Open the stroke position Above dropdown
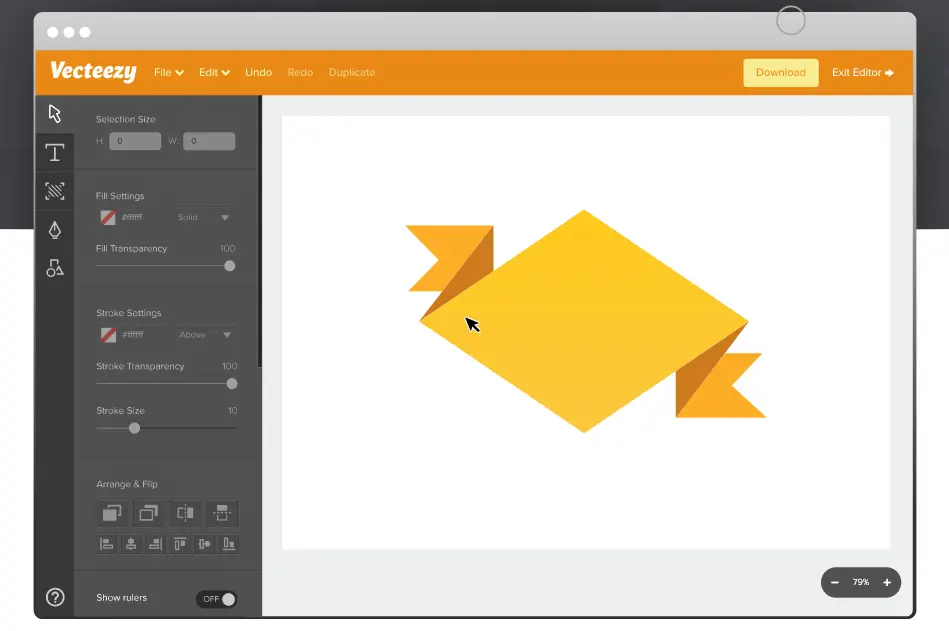Image resolution: width=949 pixels, height=631 pixels. 202,335
